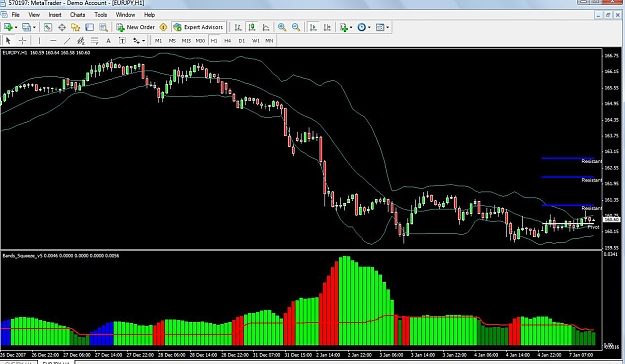This screenshot has width=625, height=364.
Task: Switch chart to H4 timeframe
Action: pyautogui.click(x=228, y=41)
